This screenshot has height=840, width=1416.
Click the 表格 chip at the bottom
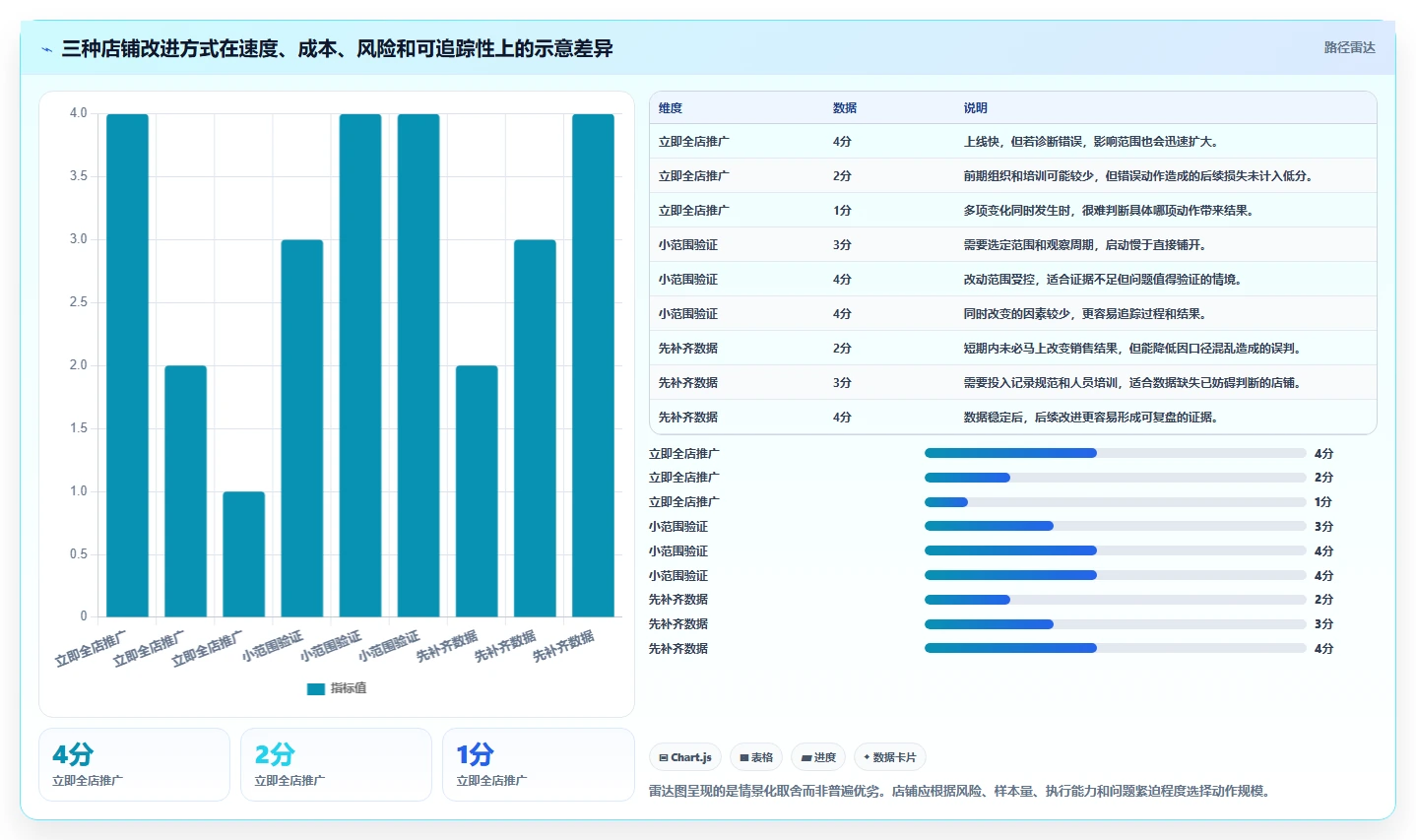pyautogui.click(x=756, y=757)
